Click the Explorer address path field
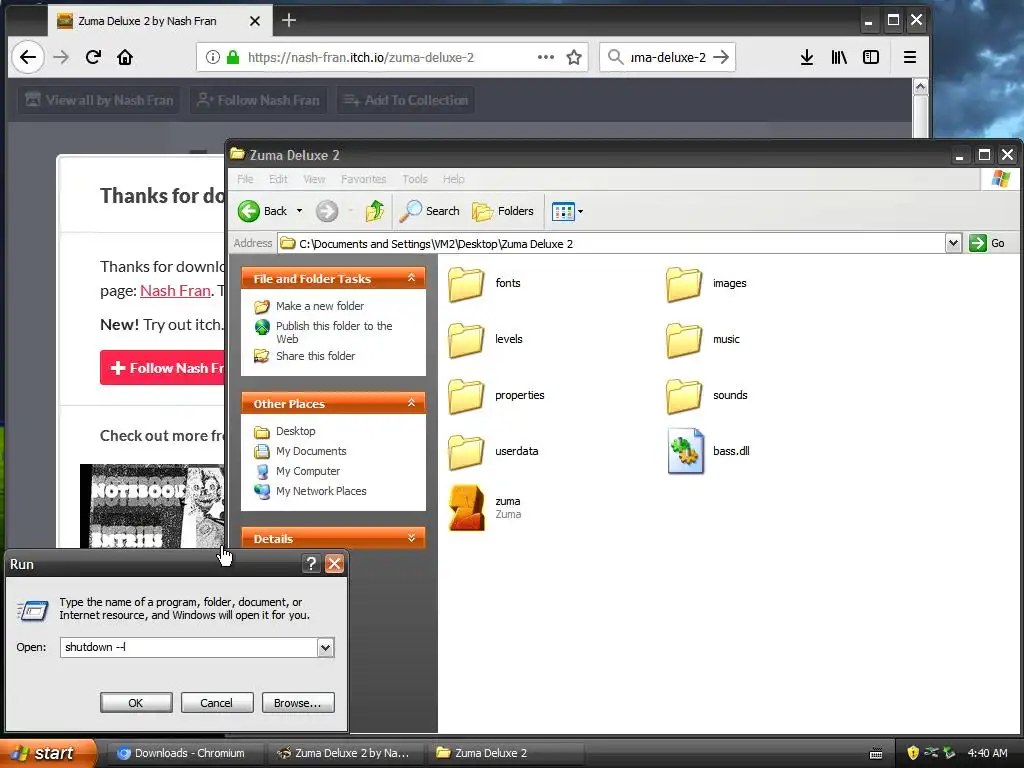This screenshot has height=768, width=1024. 611,244
